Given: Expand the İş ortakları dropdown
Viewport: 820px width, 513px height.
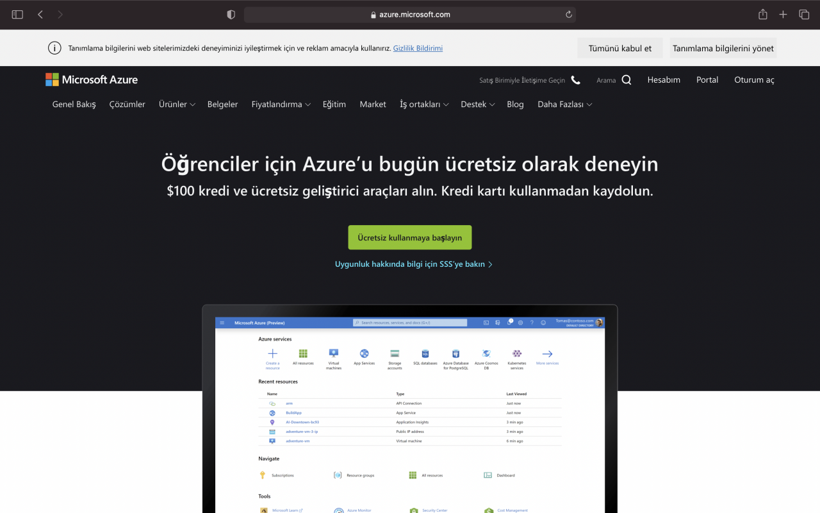Looking at the screenshot, I should (424, 104).
